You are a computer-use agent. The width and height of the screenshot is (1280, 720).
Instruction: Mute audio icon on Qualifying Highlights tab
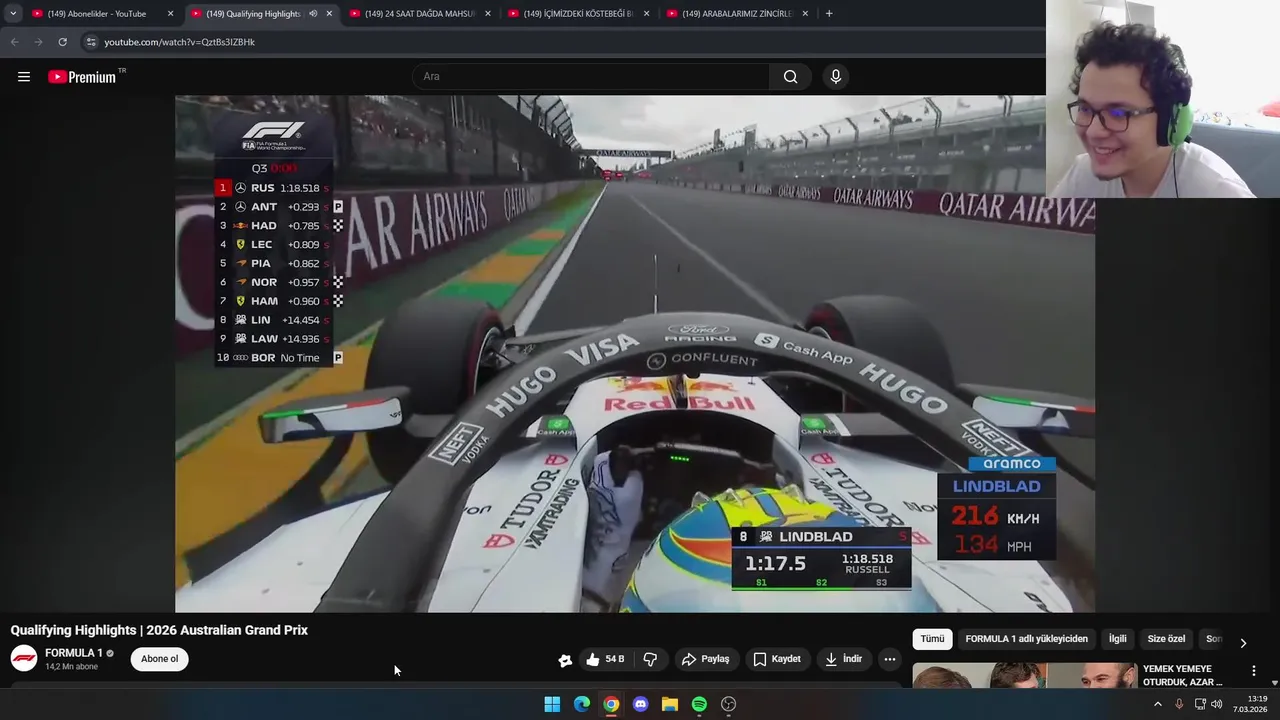point(313,14)
